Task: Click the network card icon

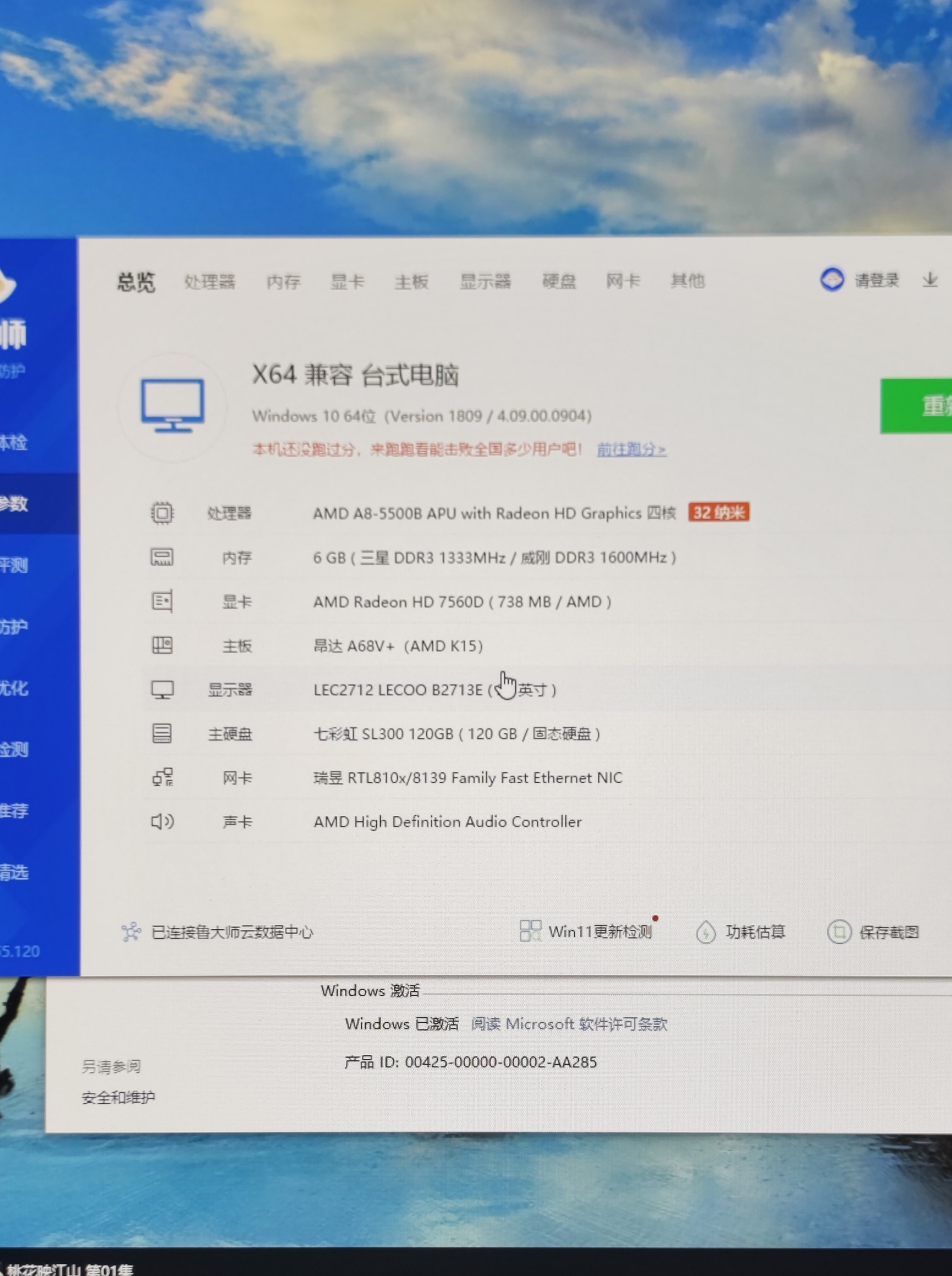Action: [162, 777]
